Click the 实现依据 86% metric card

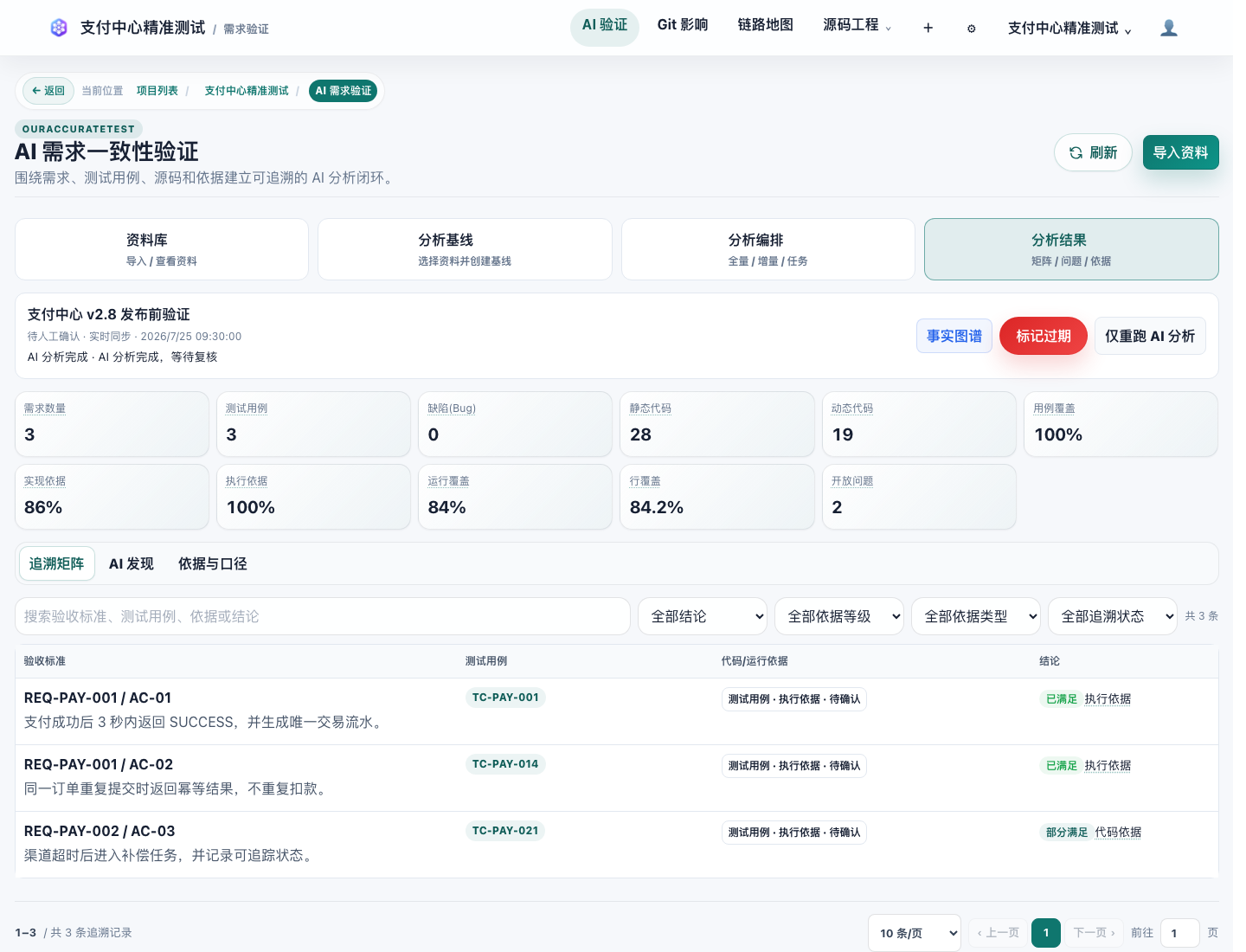[112, 497]
